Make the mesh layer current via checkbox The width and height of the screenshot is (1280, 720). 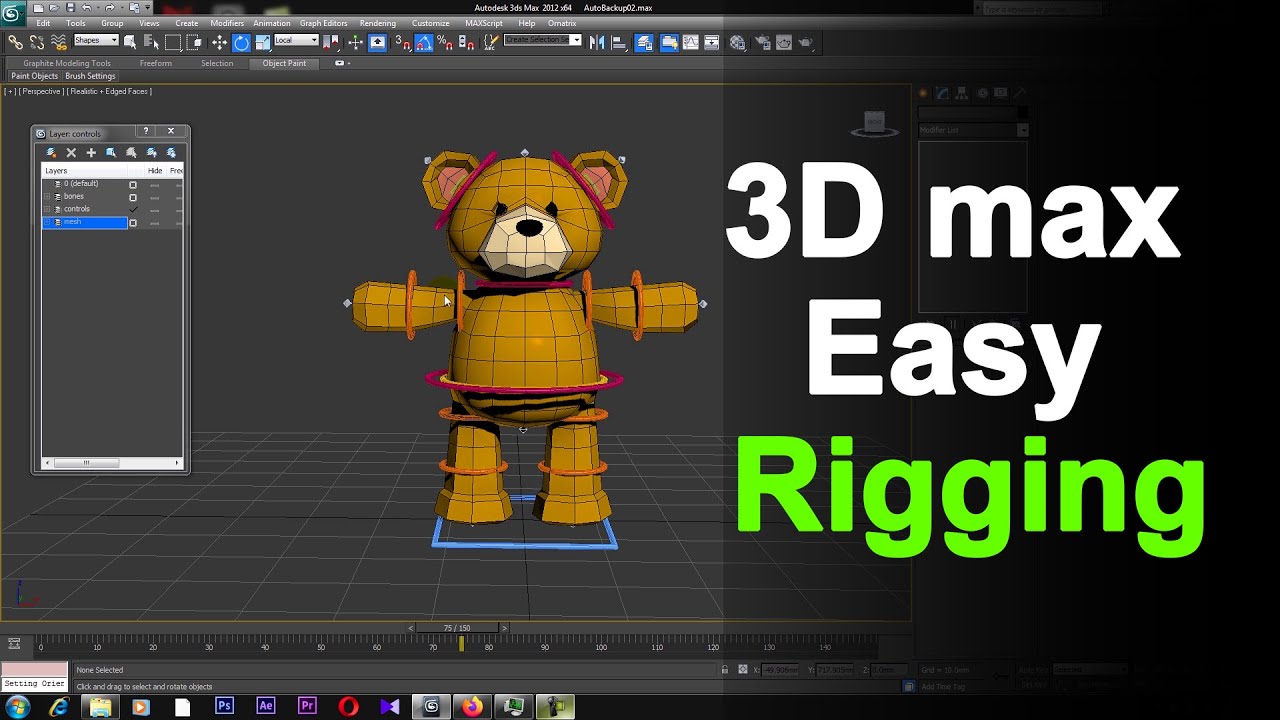tap(132, 222)
